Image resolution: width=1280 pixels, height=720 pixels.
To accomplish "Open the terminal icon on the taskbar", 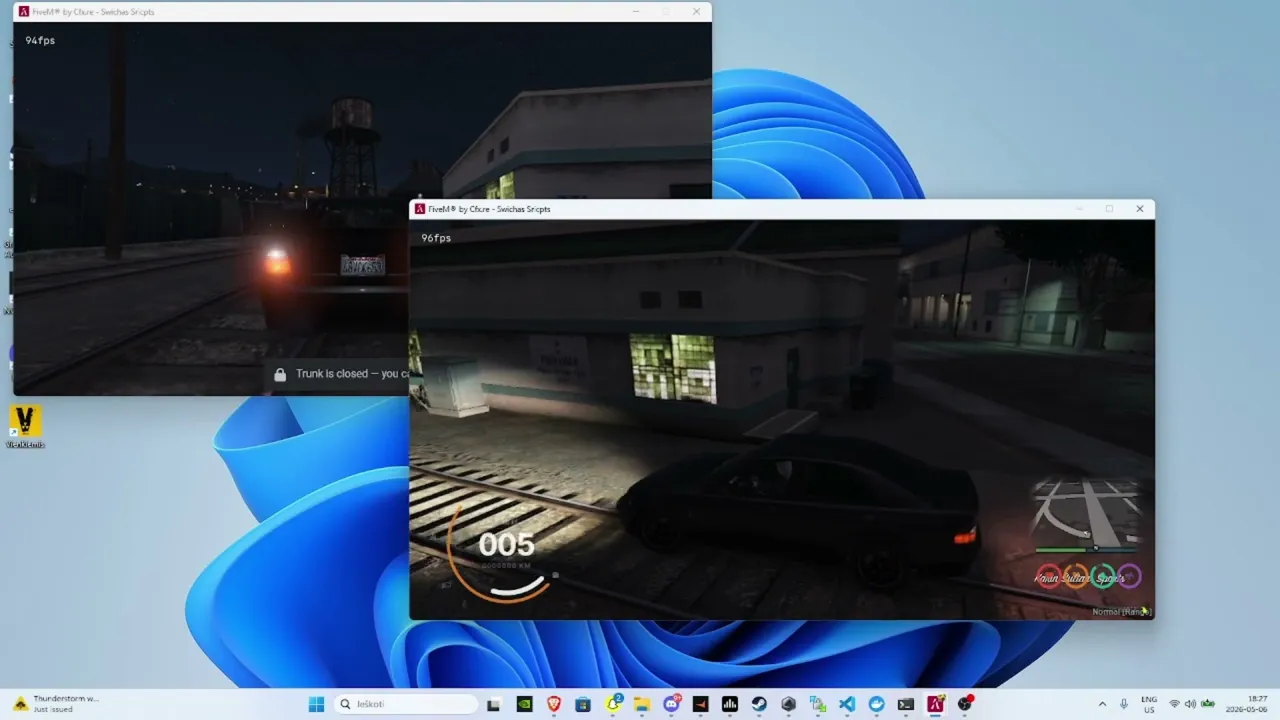I will pyautogui.click(x=905, y=704).
